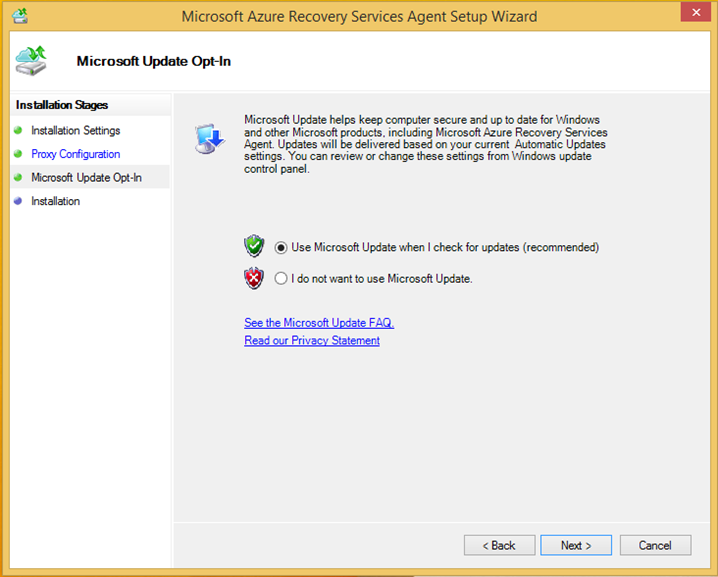
Task: Click green bullet beside Proxy Configuration
Action: point(18,153)
